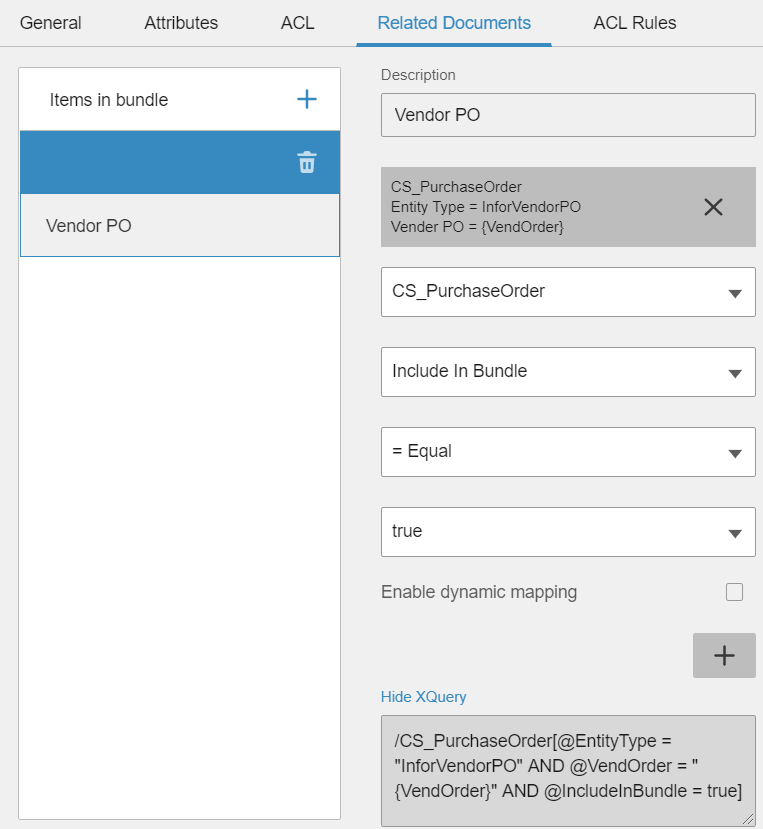The height and width of the screenshot is (829, 763).
Task: Select the ACL tab
Action: (x=296, y=22)
